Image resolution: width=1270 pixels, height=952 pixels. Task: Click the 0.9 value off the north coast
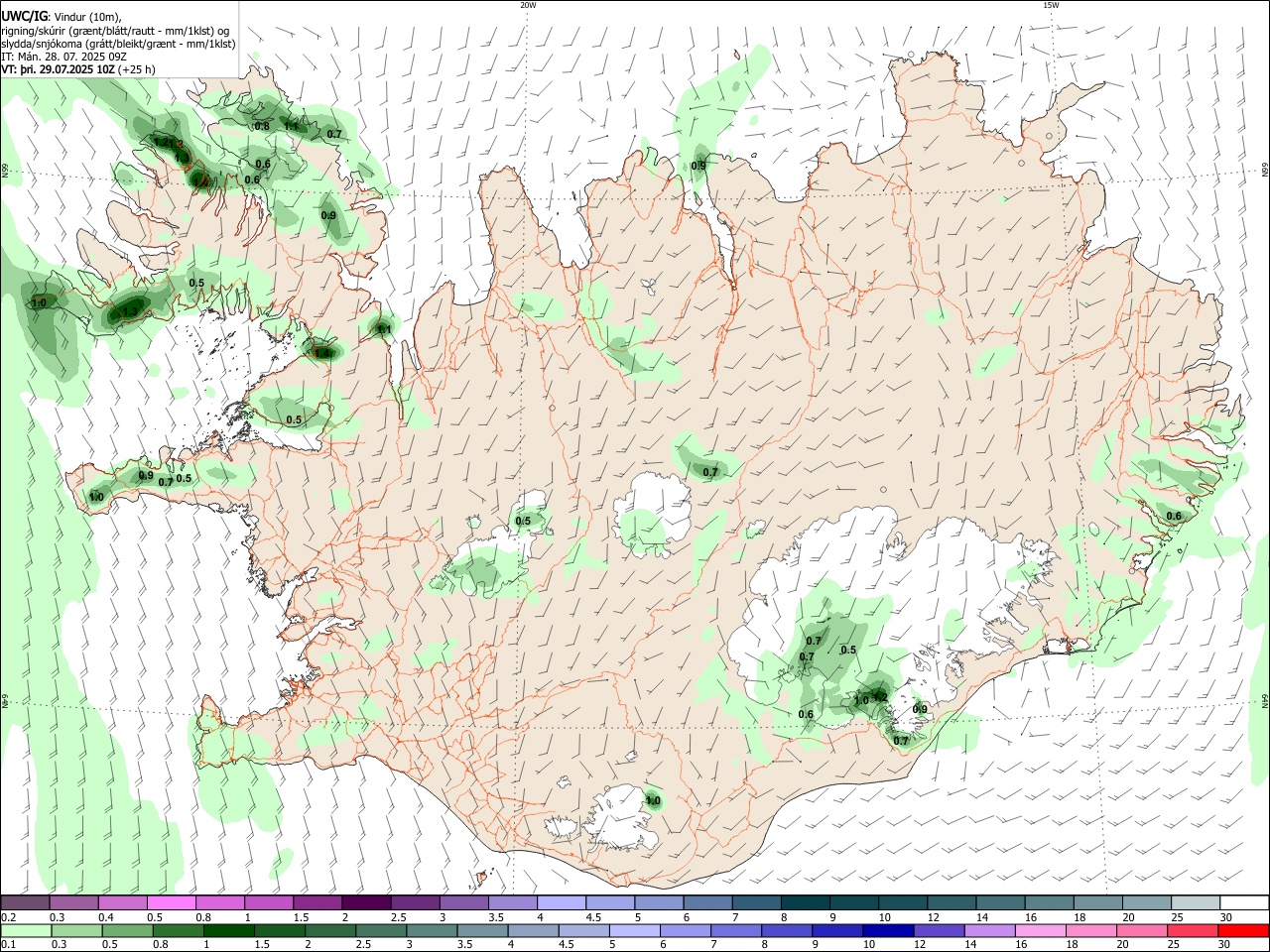tap(698, 167)
